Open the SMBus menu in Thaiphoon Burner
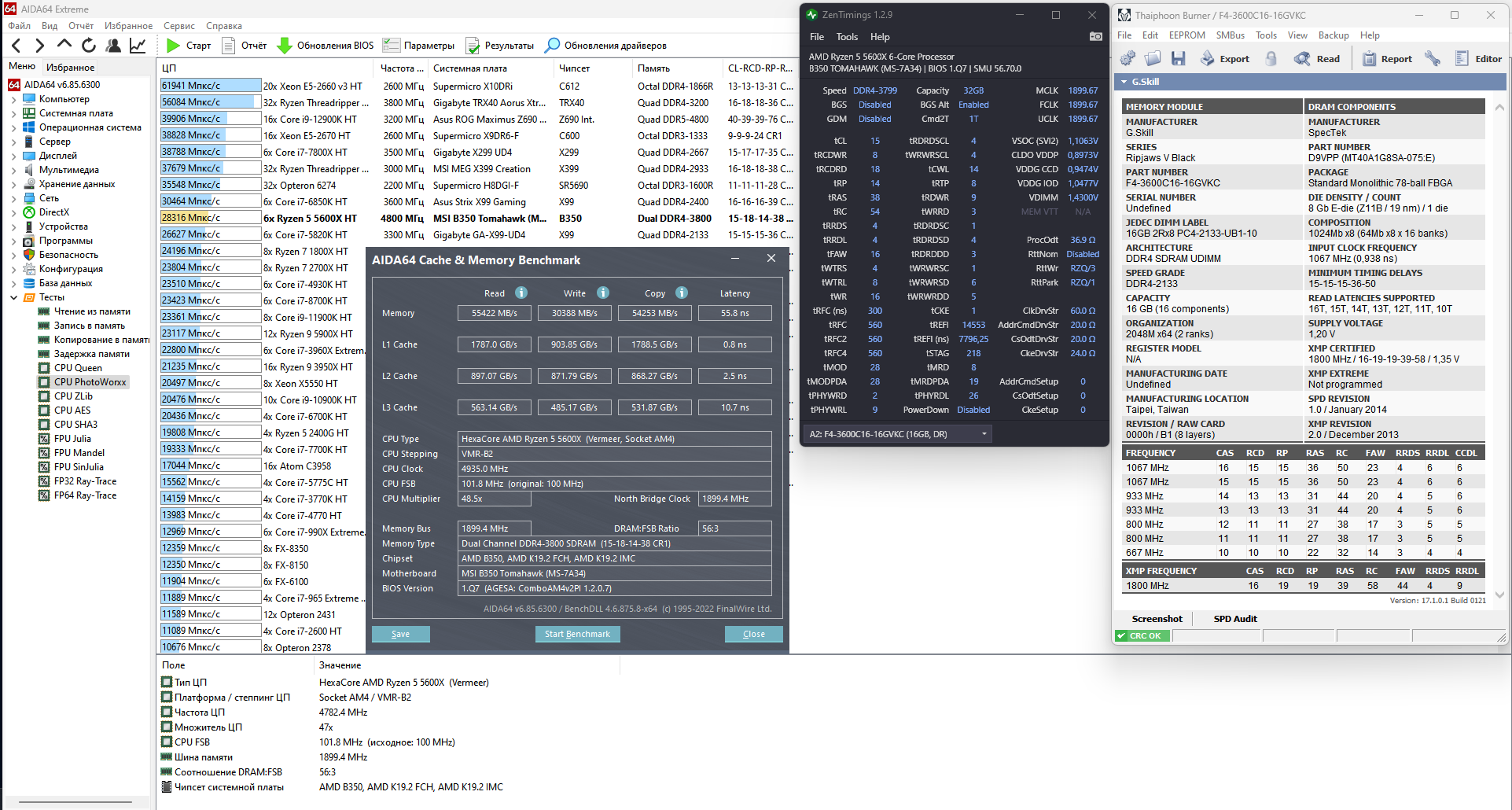This screenshot has height=810, width=1512. tap(1231, 35)
